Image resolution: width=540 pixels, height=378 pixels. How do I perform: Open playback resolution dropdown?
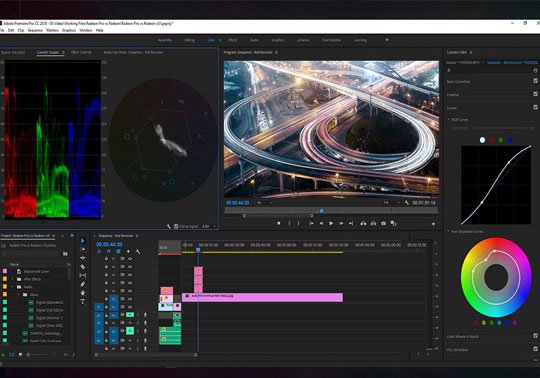coord(392,203)
